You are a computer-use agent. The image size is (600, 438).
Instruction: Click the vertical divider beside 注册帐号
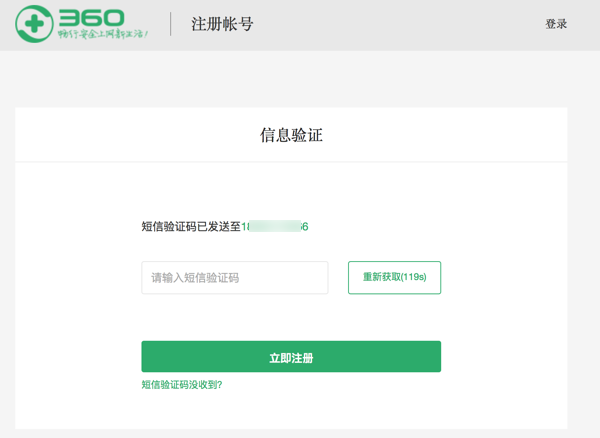pos(171,24)
